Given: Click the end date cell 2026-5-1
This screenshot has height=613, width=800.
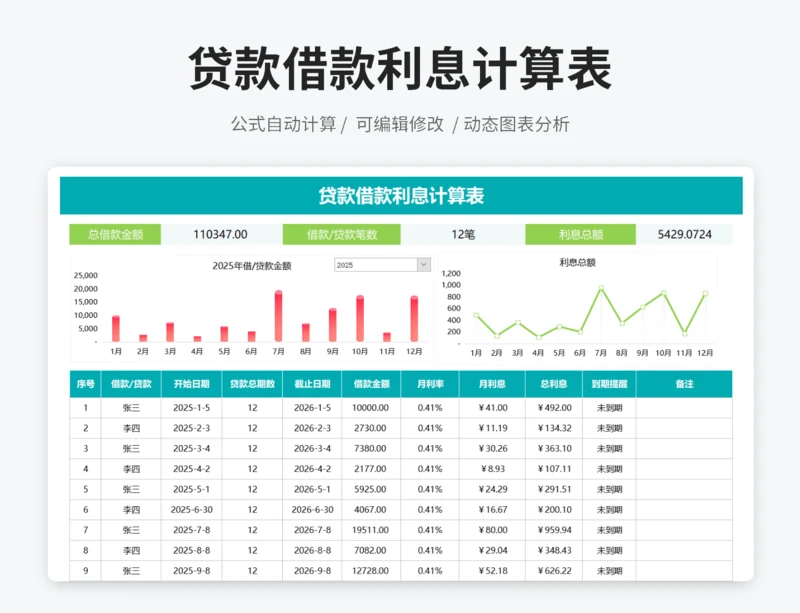Looking at the screenshot, I should pyautogui.click(x=312, y=489).
